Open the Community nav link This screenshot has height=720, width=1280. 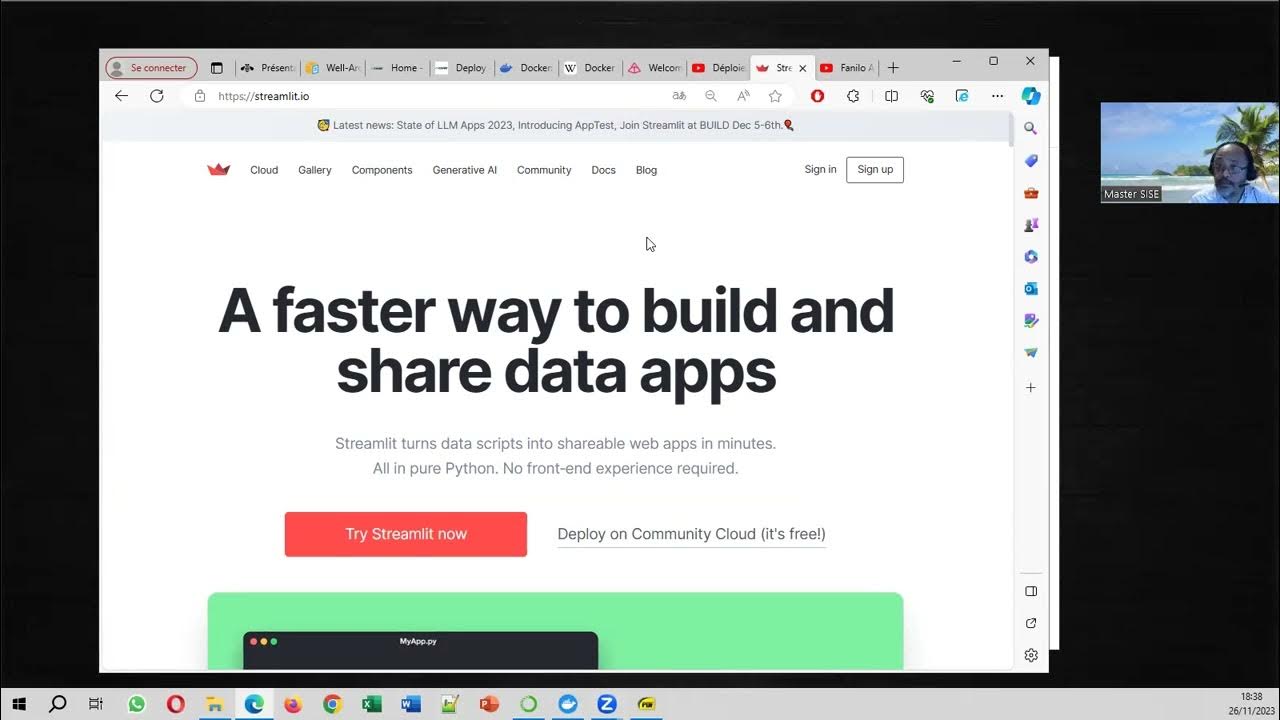(544, 170)
